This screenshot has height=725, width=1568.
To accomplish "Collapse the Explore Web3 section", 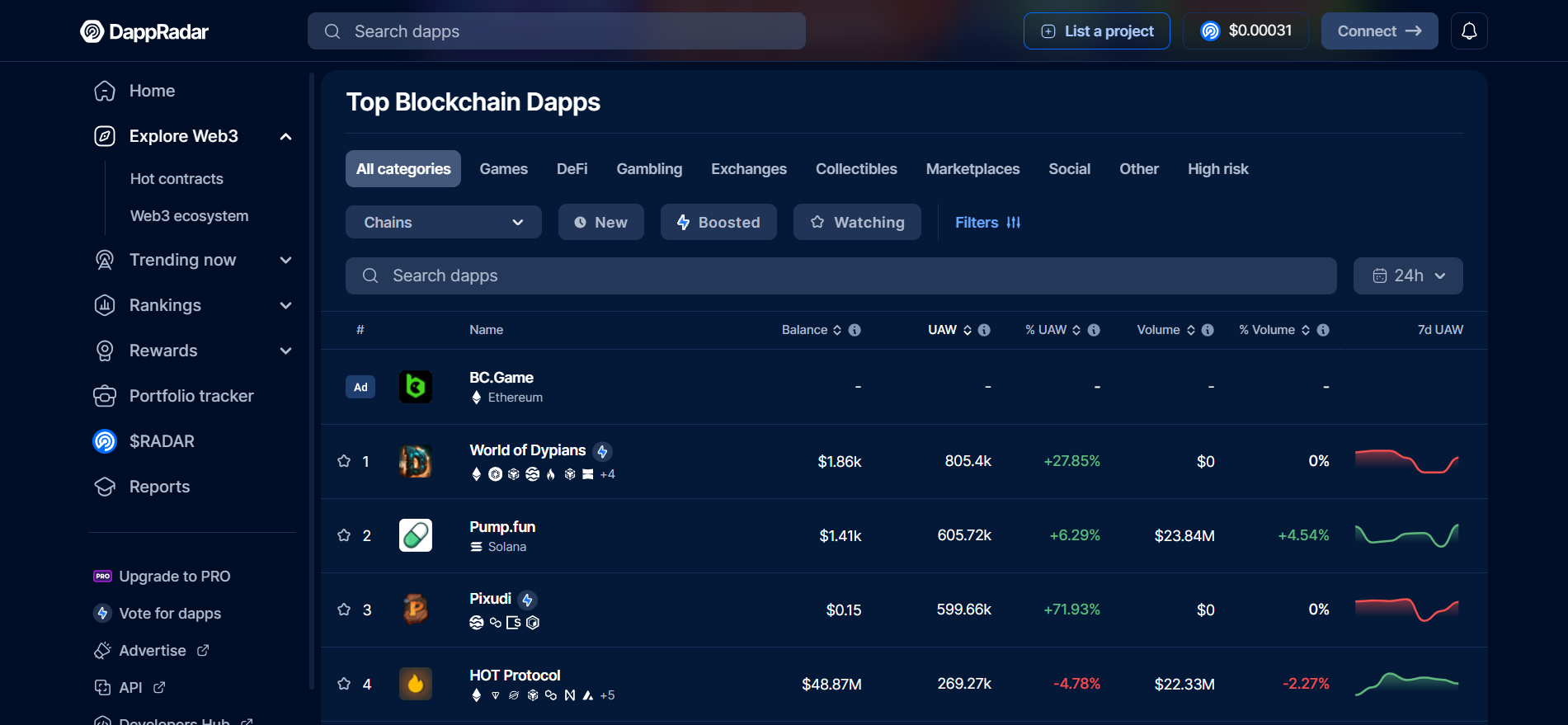I will (285, 136).
